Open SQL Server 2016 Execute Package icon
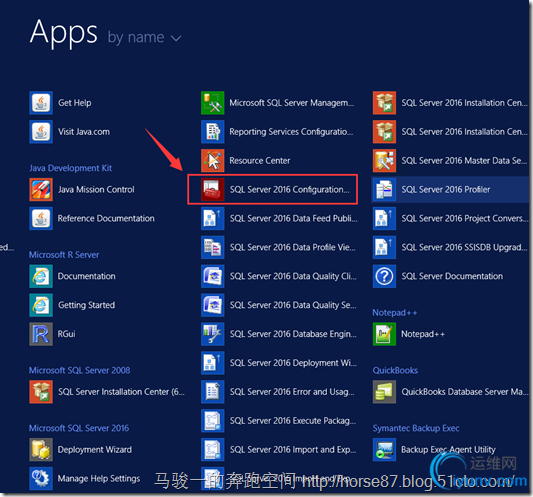Viewport: 533px width, 497px height. 212,421
